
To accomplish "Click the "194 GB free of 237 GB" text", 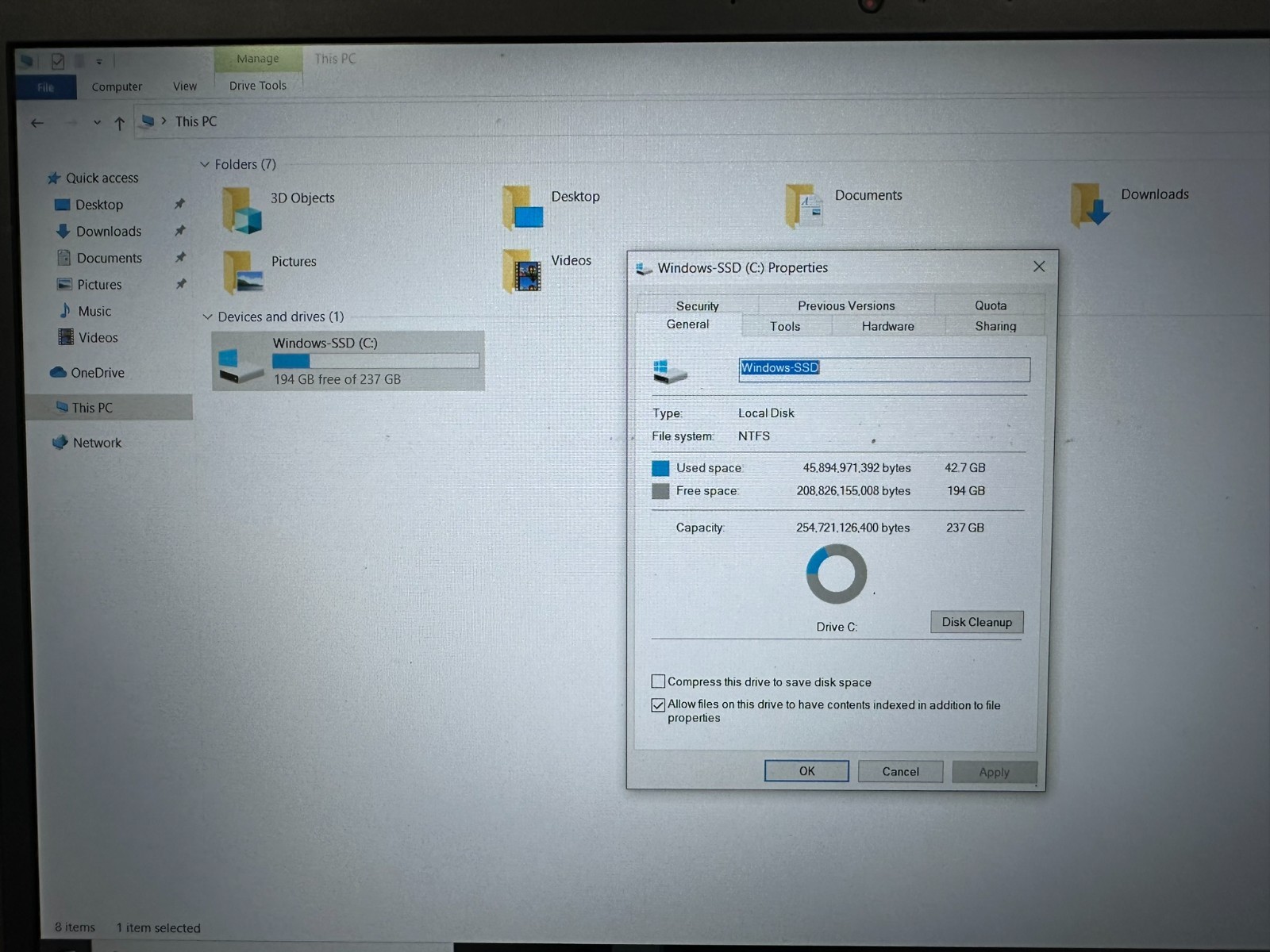I will click(x=337, y=379).
